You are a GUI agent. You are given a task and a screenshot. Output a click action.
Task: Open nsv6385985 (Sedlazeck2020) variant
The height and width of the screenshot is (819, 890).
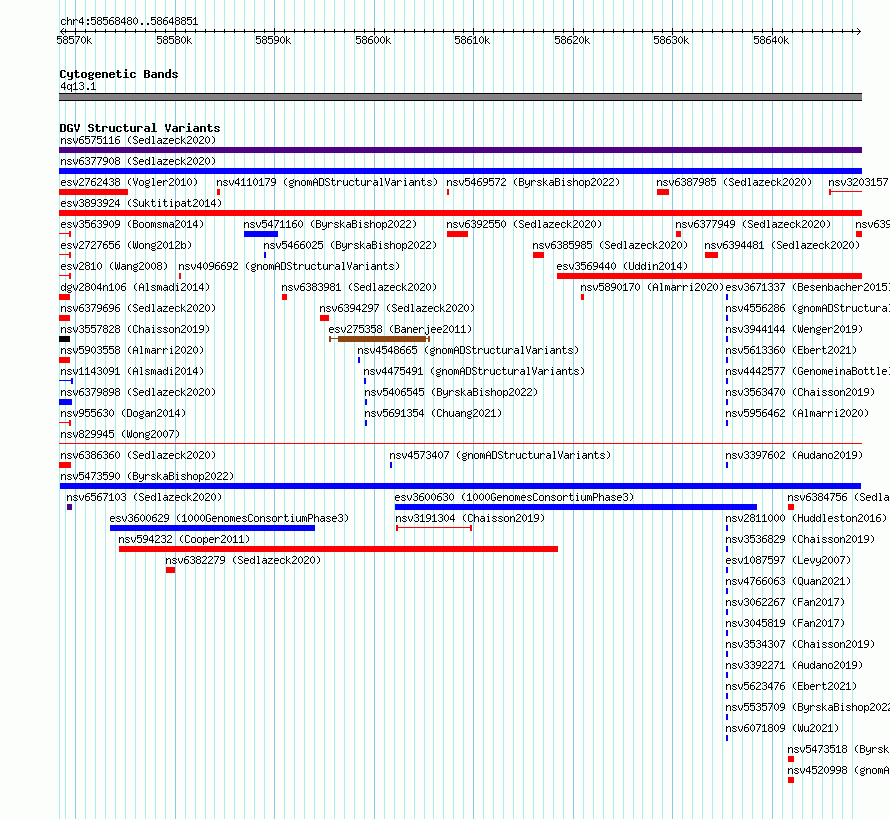610,245
